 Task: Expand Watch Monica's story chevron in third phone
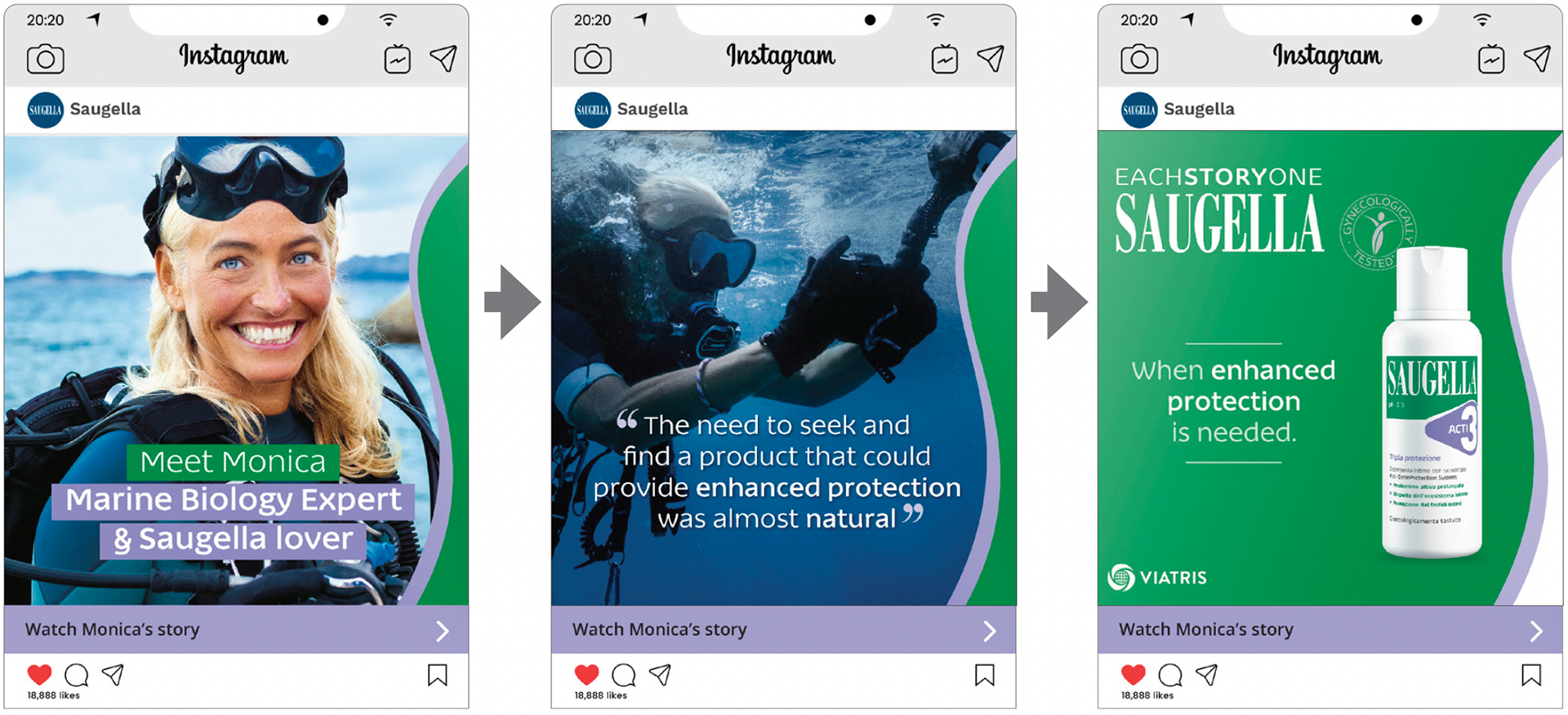(1535, 631)
